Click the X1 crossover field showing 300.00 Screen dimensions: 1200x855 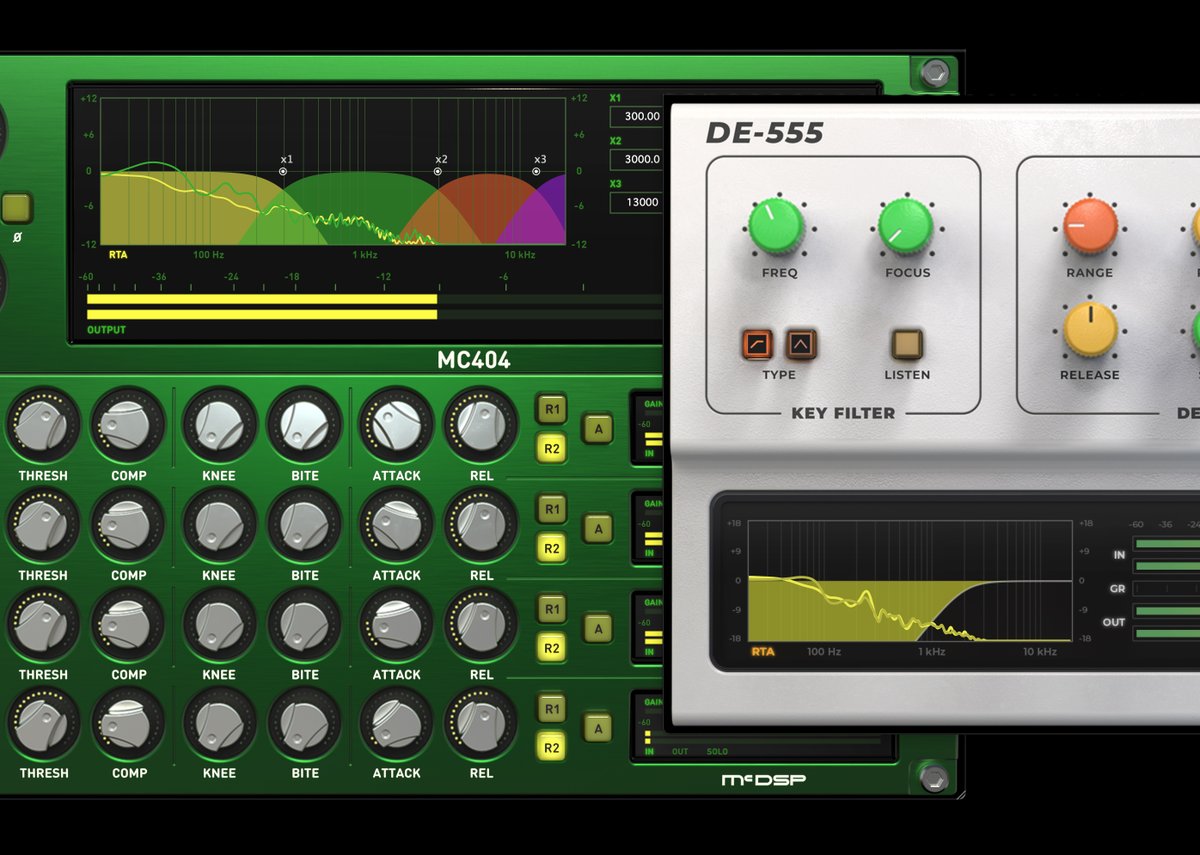click(x=638, y=116)
